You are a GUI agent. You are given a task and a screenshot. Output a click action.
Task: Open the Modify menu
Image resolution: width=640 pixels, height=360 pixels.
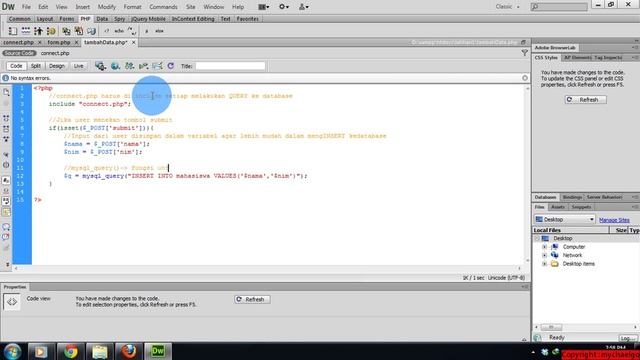click(x=107, y=7)
